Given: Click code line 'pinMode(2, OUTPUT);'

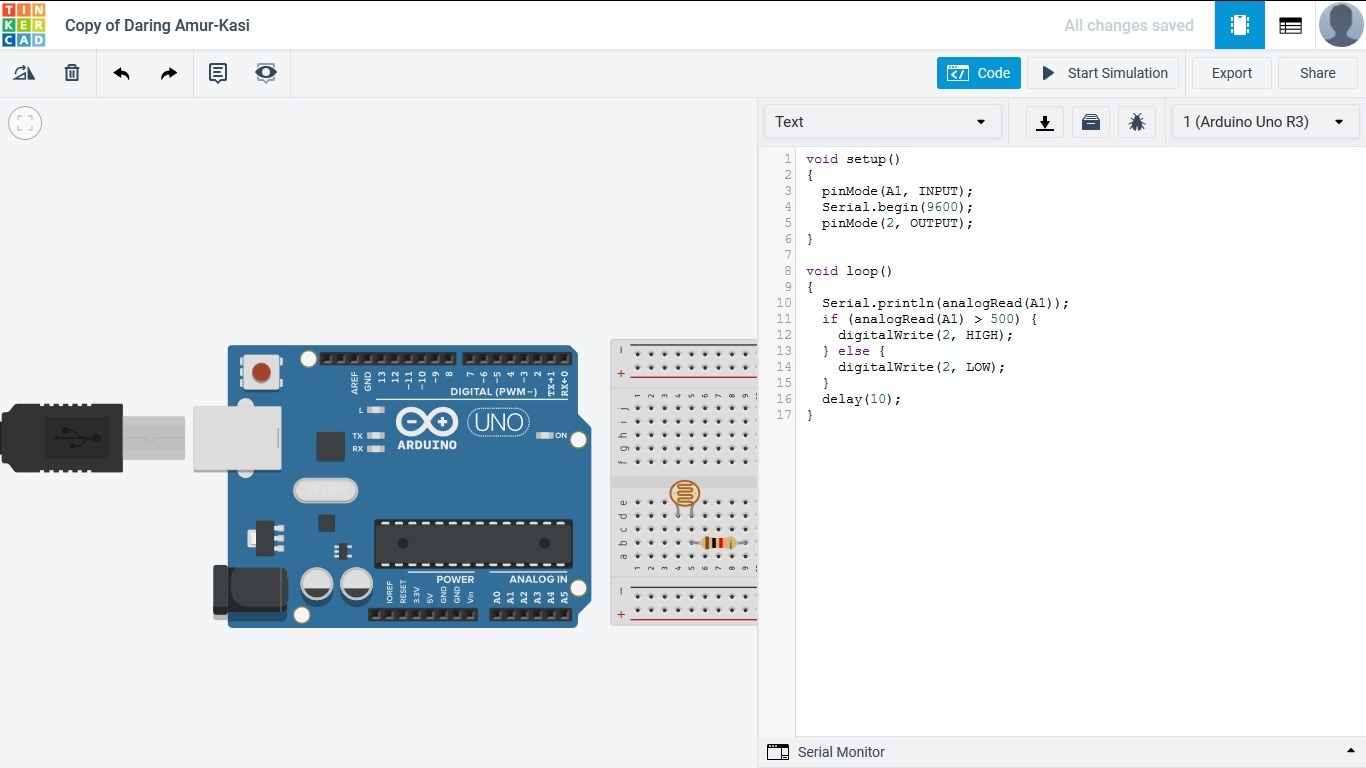Looking at the screenshot, I should point(897,223).
